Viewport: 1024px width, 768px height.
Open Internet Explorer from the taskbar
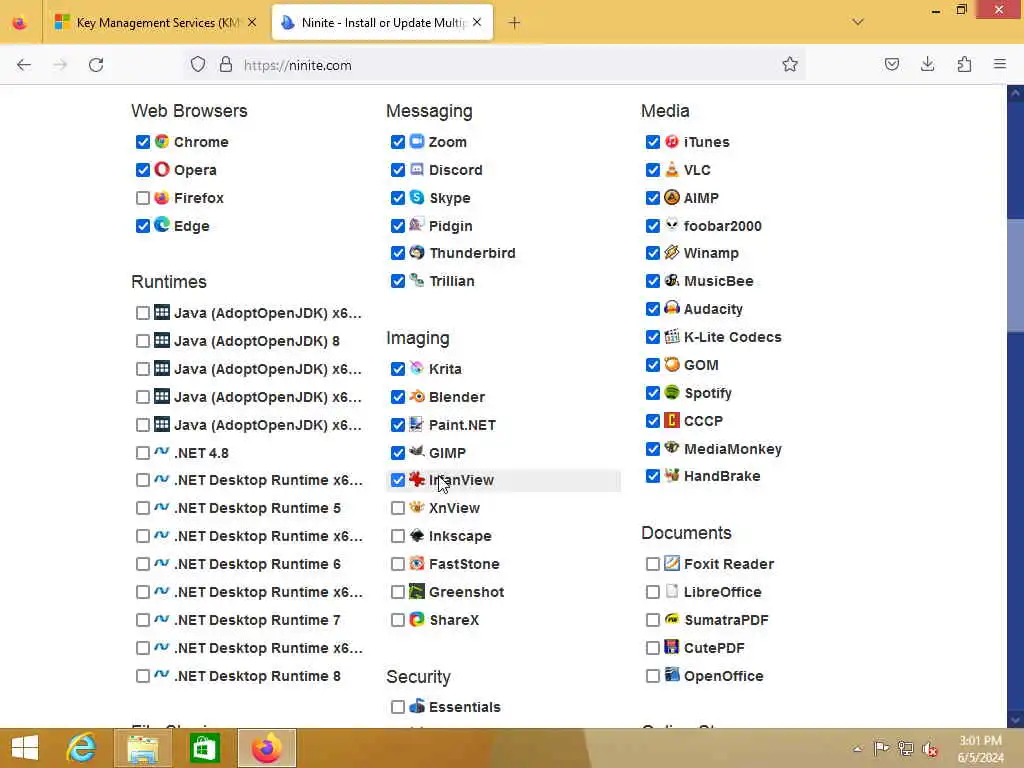[x=82, y=748]
